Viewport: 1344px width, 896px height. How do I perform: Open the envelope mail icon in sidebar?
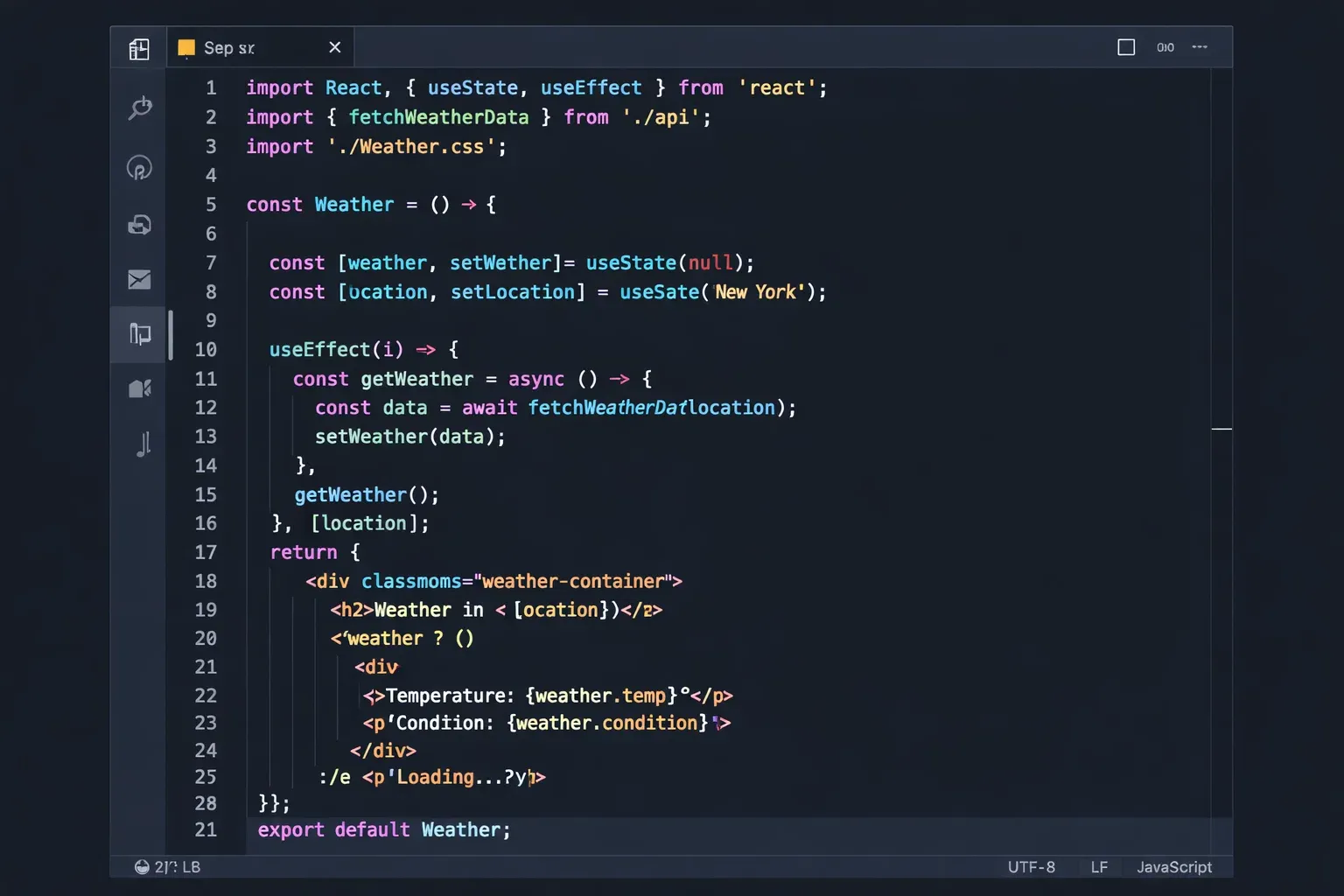pos(140,279)
